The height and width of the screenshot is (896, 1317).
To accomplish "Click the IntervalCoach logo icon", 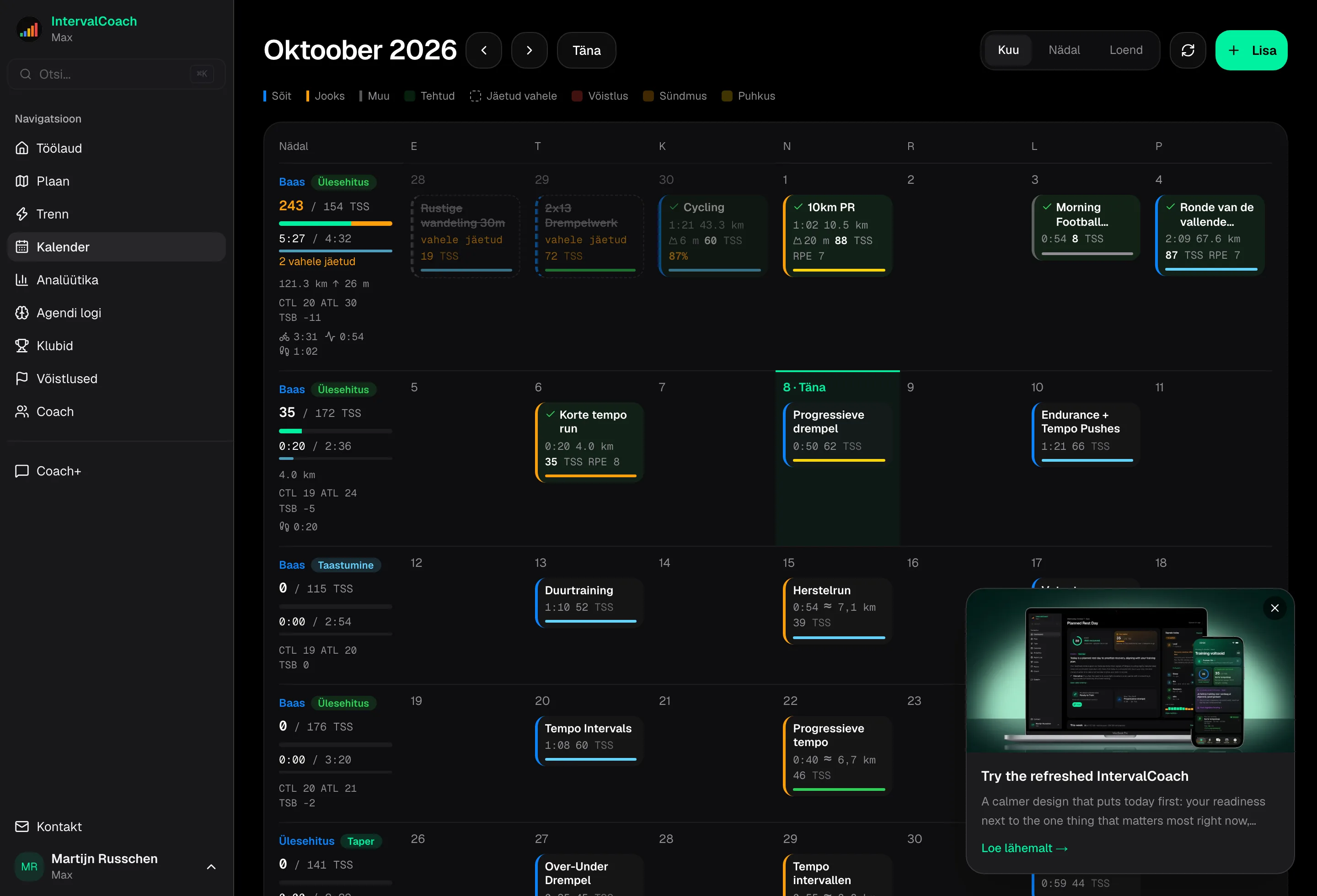I will click(x=29, y=29).
